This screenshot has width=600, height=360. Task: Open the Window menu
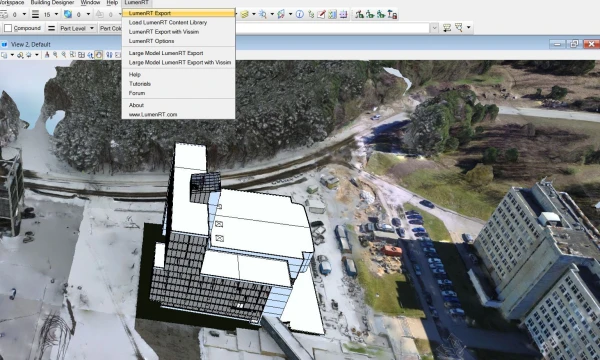coord(90,3)
